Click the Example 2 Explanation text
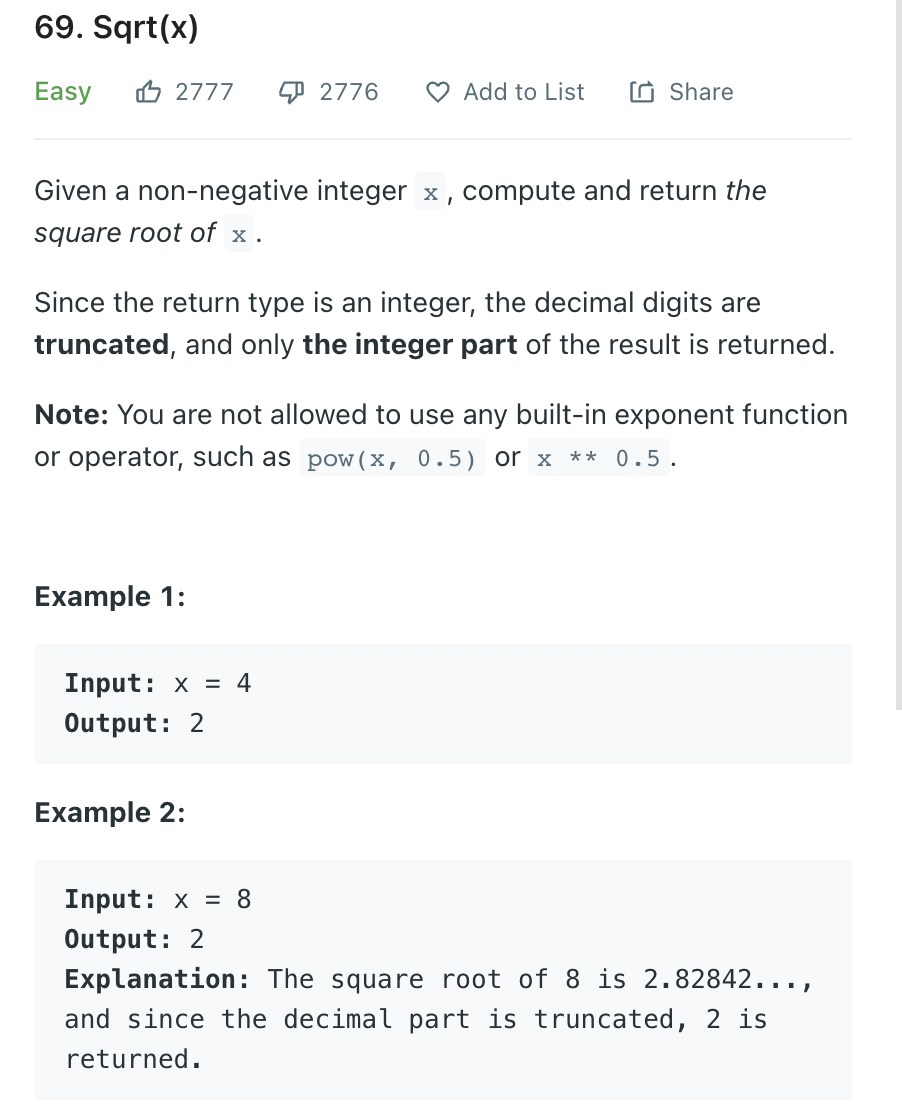The image size is (902, 1120). pyautogui.click(x=439, y=1019)
